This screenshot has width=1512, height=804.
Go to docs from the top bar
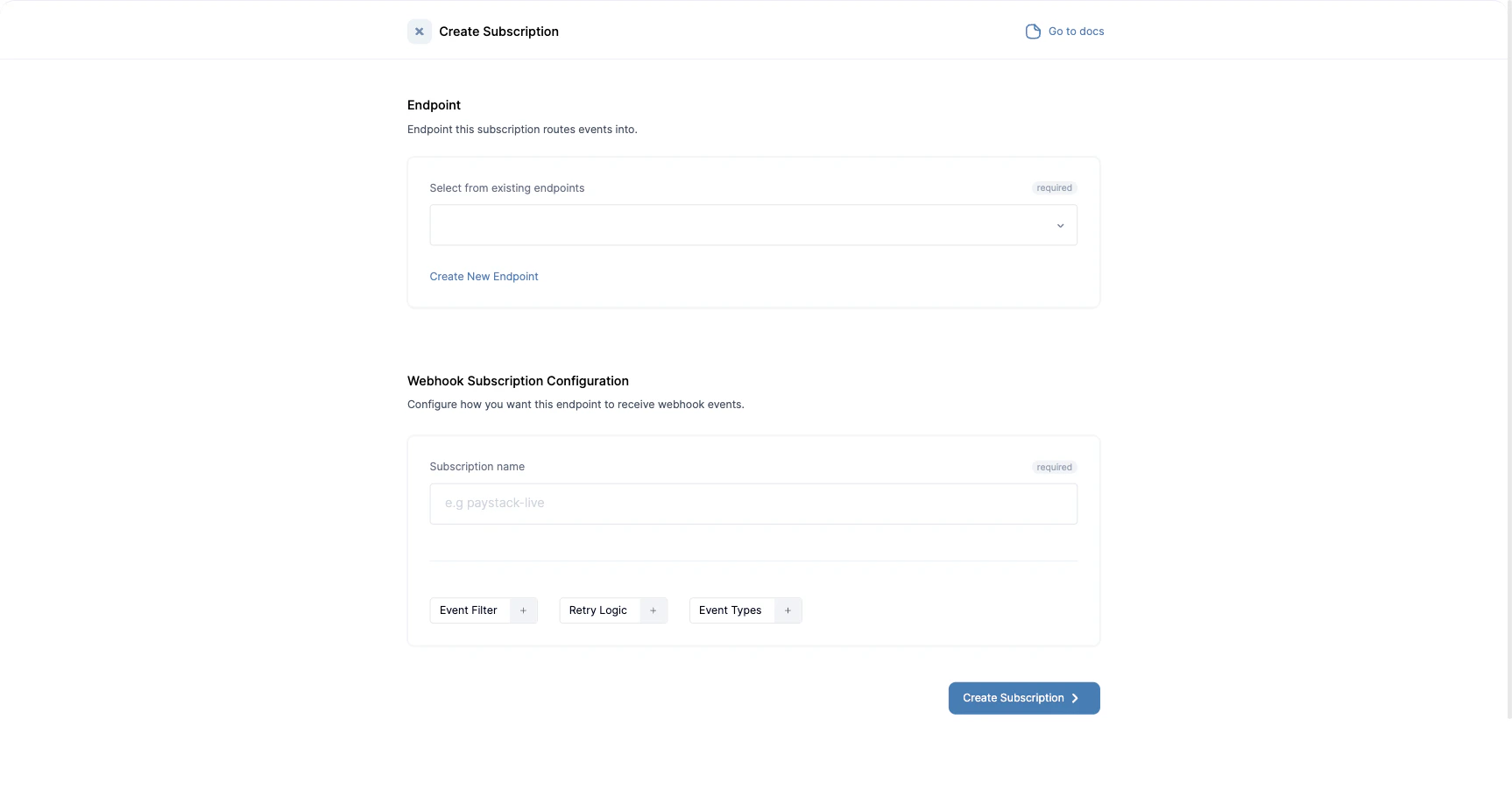click(x=1075, y=31)
